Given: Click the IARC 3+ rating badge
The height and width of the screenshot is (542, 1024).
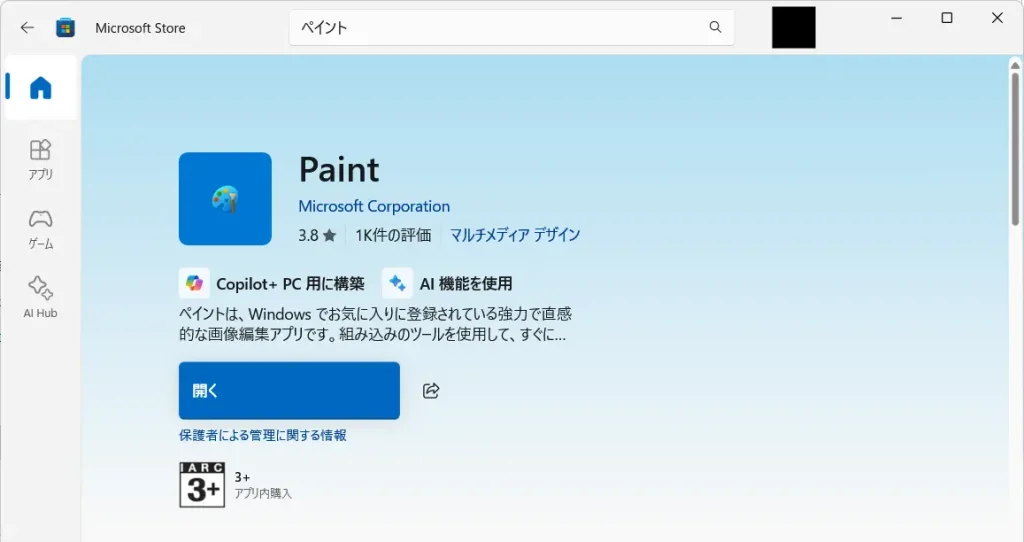Looking at the screenshot, I should point(202,485).
